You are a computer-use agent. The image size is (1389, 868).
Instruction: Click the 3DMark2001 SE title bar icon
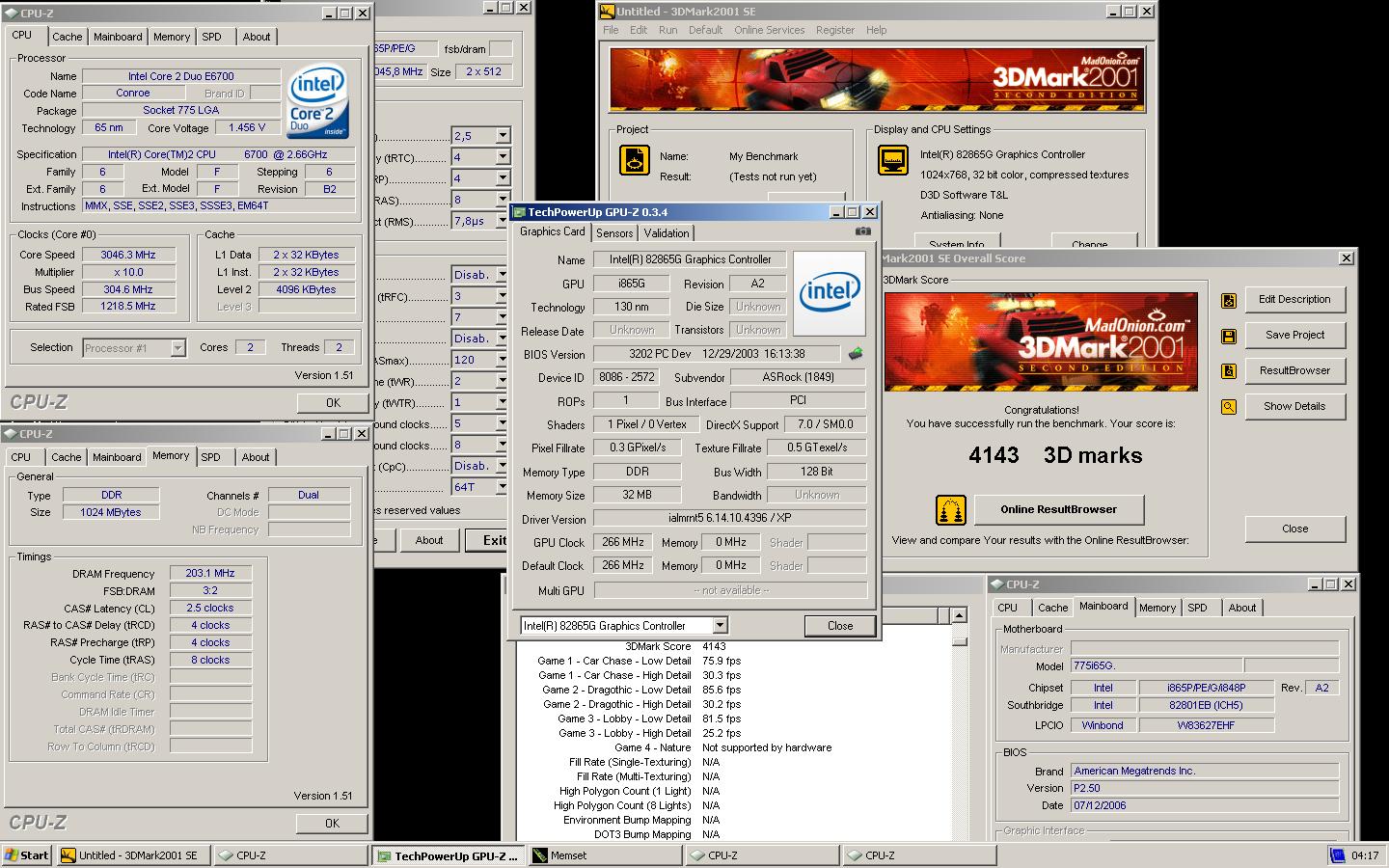point(607,12)
